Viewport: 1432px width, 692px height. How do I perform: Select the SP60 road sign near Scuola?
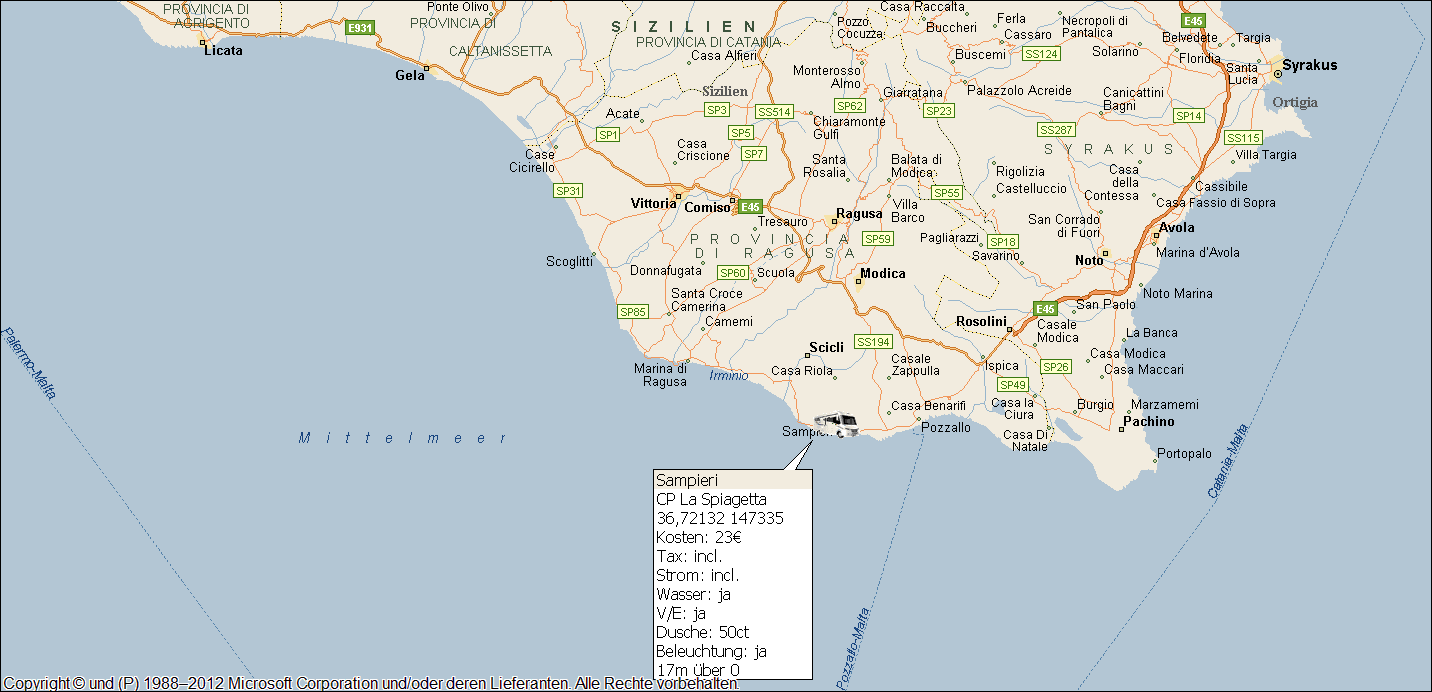point(732,273)
